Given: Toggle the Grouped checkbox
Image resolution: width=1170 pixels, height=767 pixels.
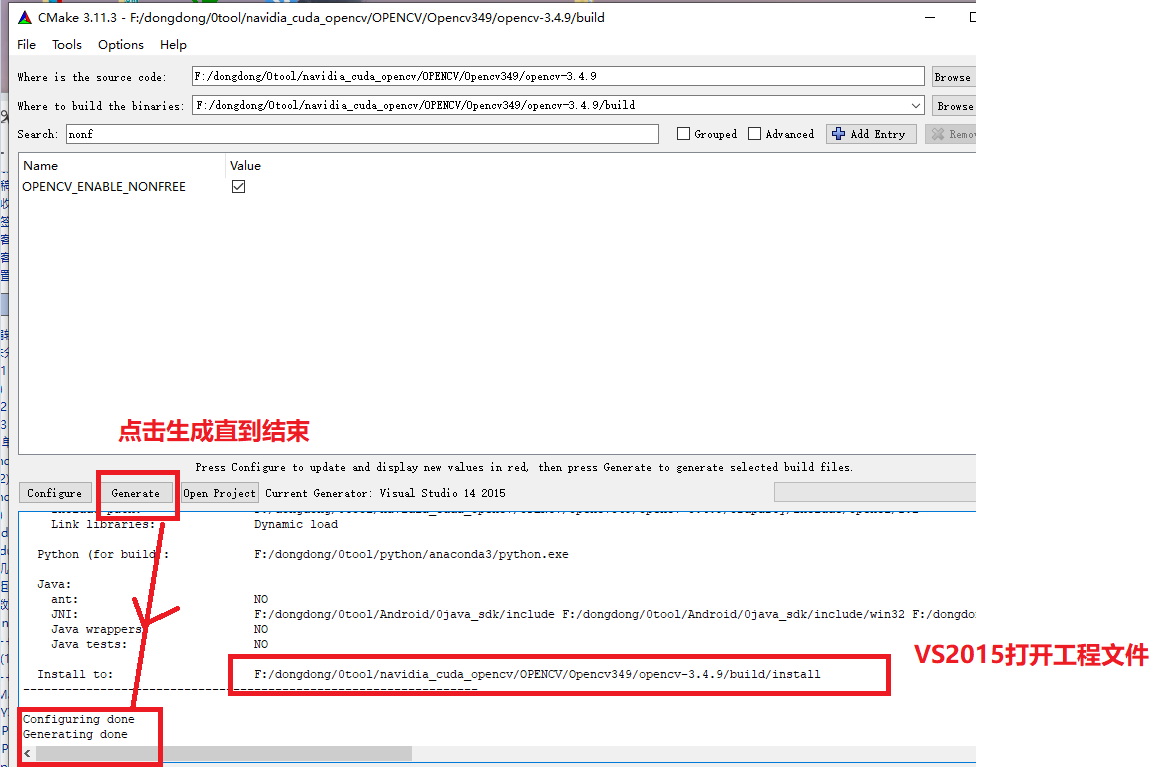Looking at the screenshot, I should [x=683, y=134].
